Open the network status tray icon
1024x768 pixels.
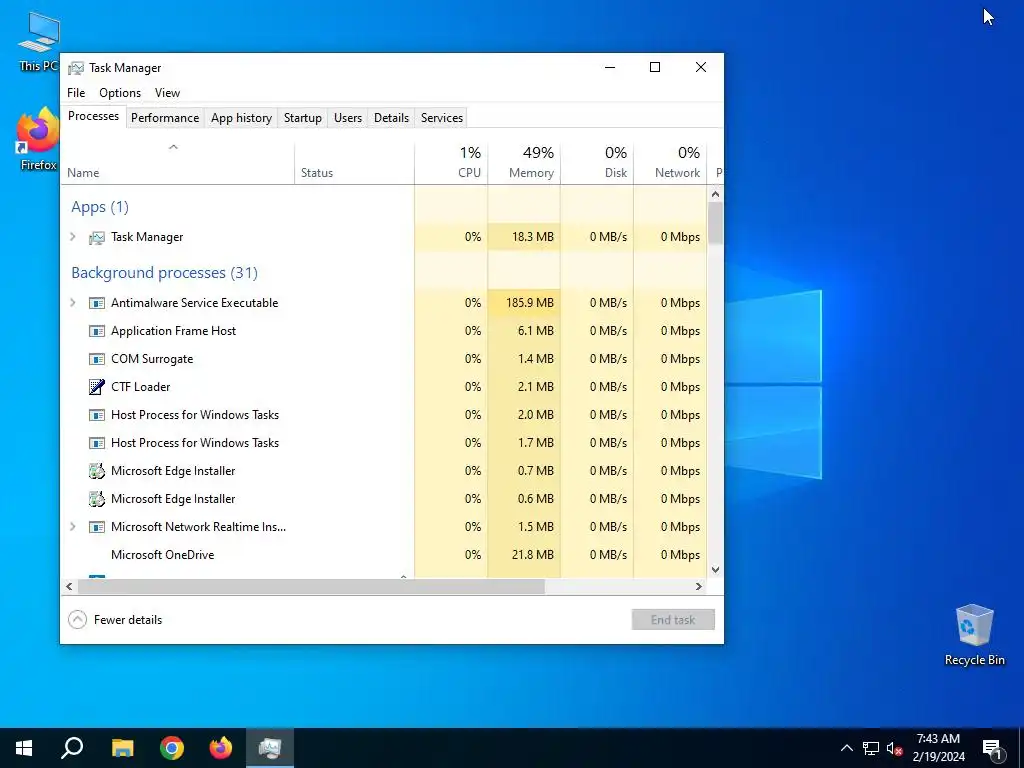[871, 748]
